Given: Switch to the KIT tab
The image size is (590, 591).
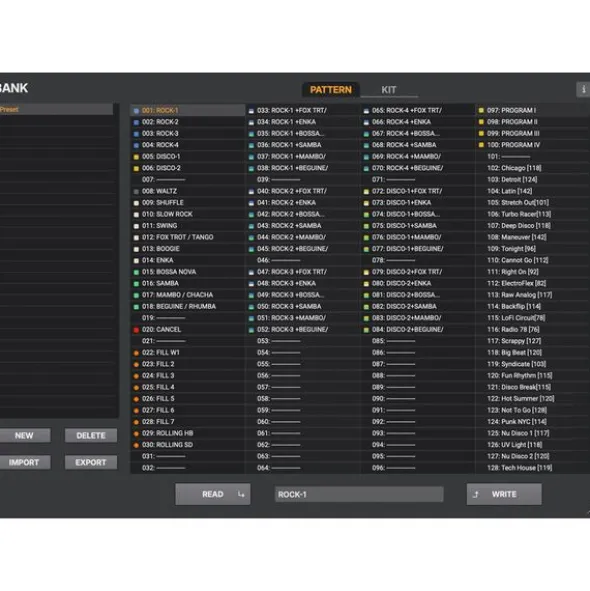Looking at the screenshot, I should pyautogui.click(x=389, y=90).
